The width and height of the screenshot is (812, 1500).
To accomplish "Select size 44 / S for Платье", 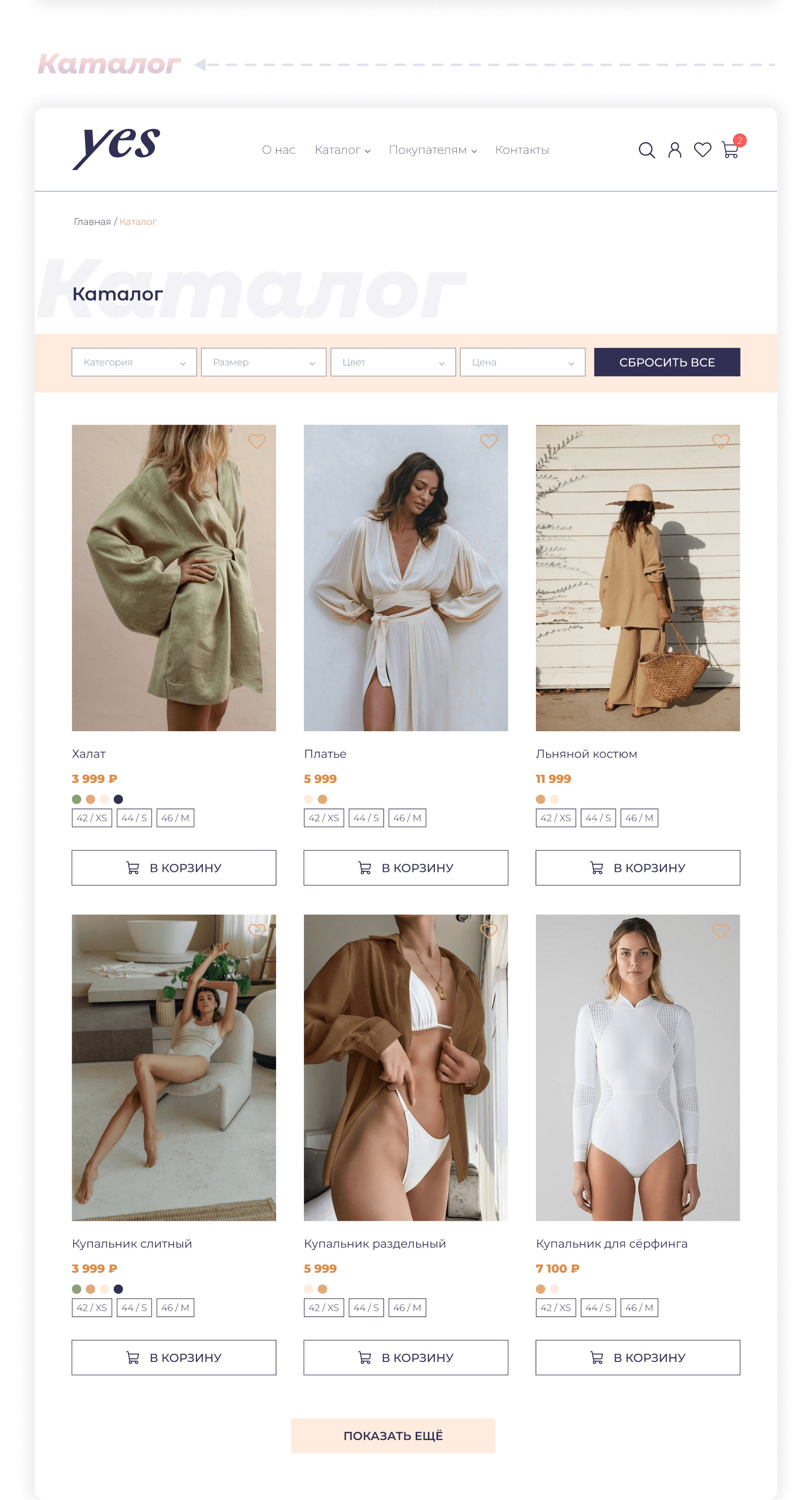I will click(x=366, y=818).
